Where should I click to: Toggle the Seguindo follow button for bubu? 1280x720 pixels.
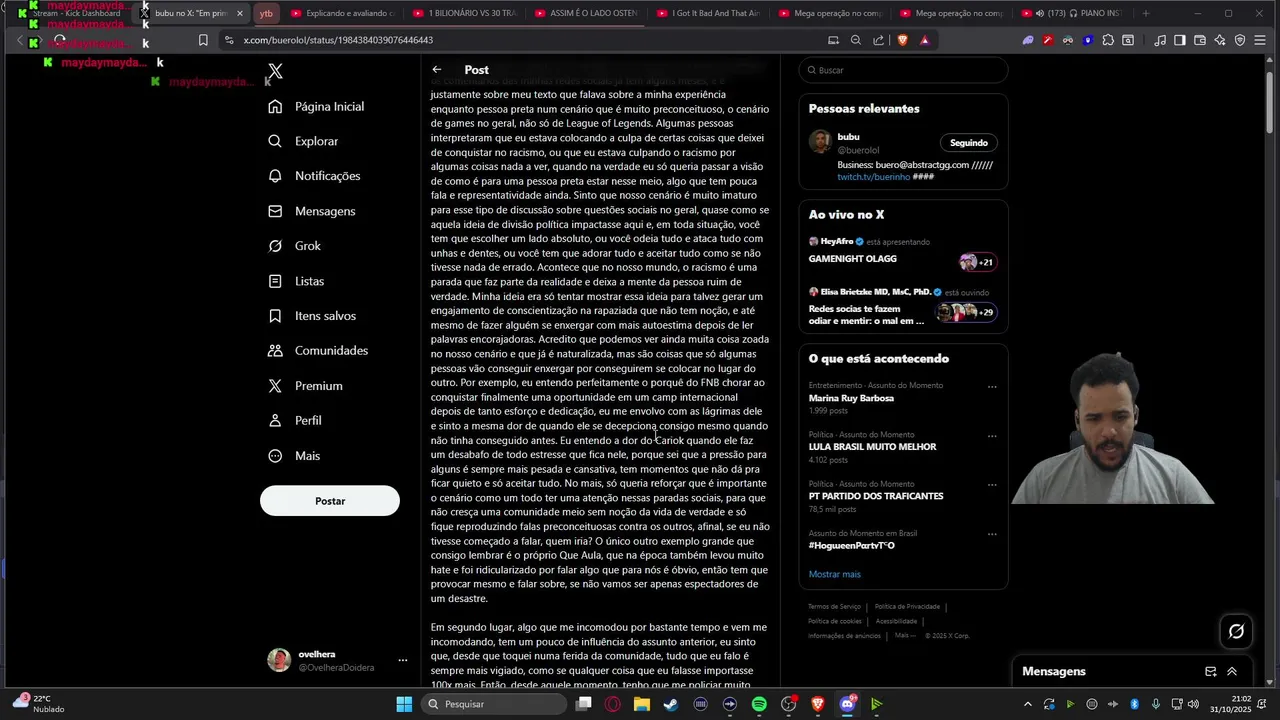click(968, 143)
